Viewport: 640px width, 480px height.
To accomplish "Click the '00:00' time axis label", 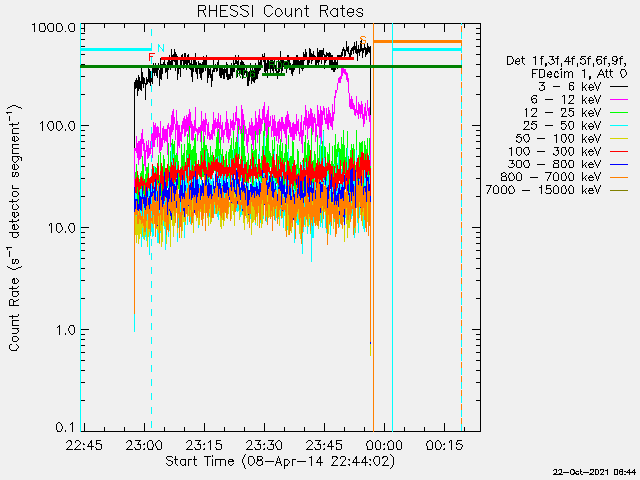I will point(384,445).
